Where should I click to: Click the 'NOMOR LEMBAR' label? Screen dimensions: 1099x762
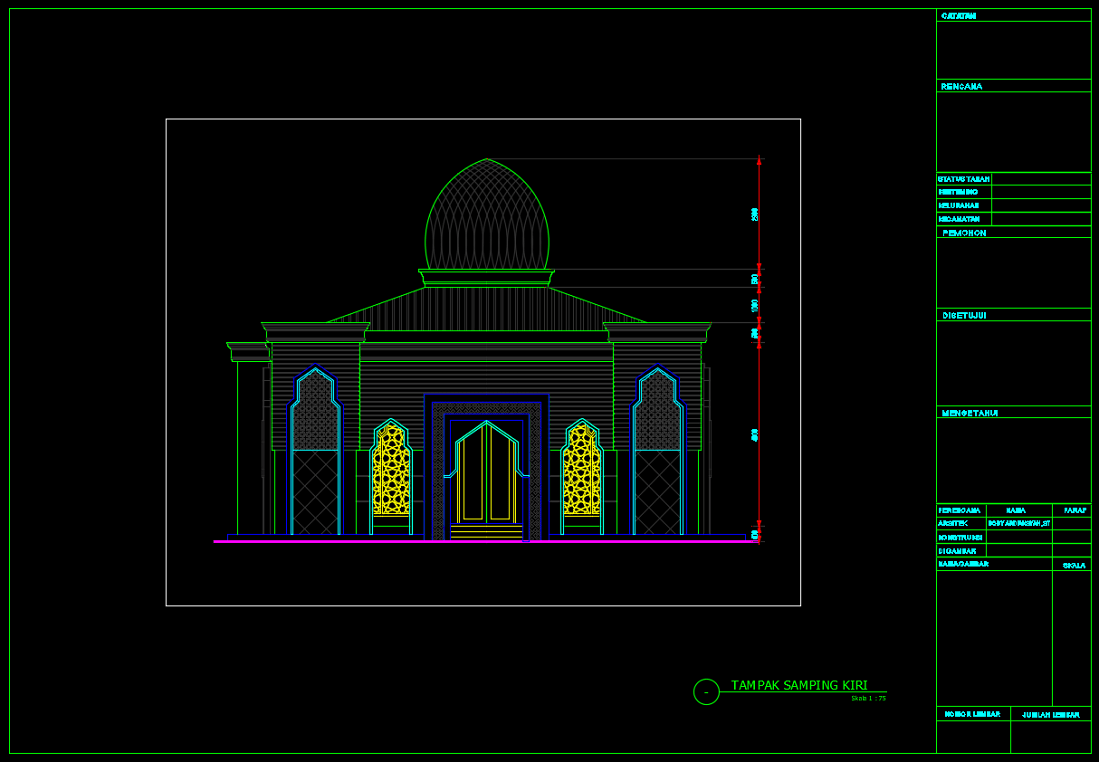click(x=972, y=714)
